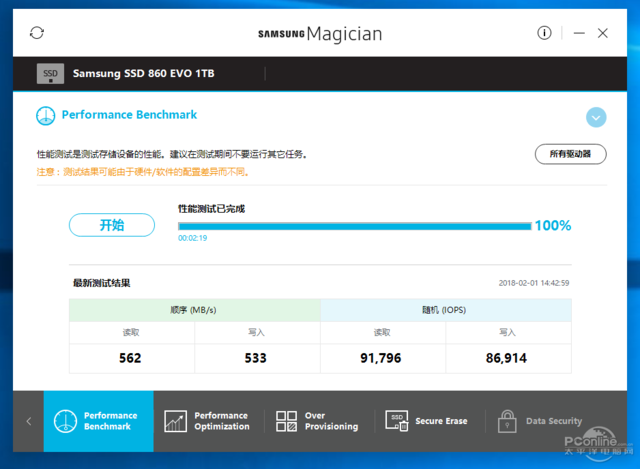Viewport: 640px width, 469px height.
Task: Switch to the Performance Optimization tab
Action: coord(208,421)
